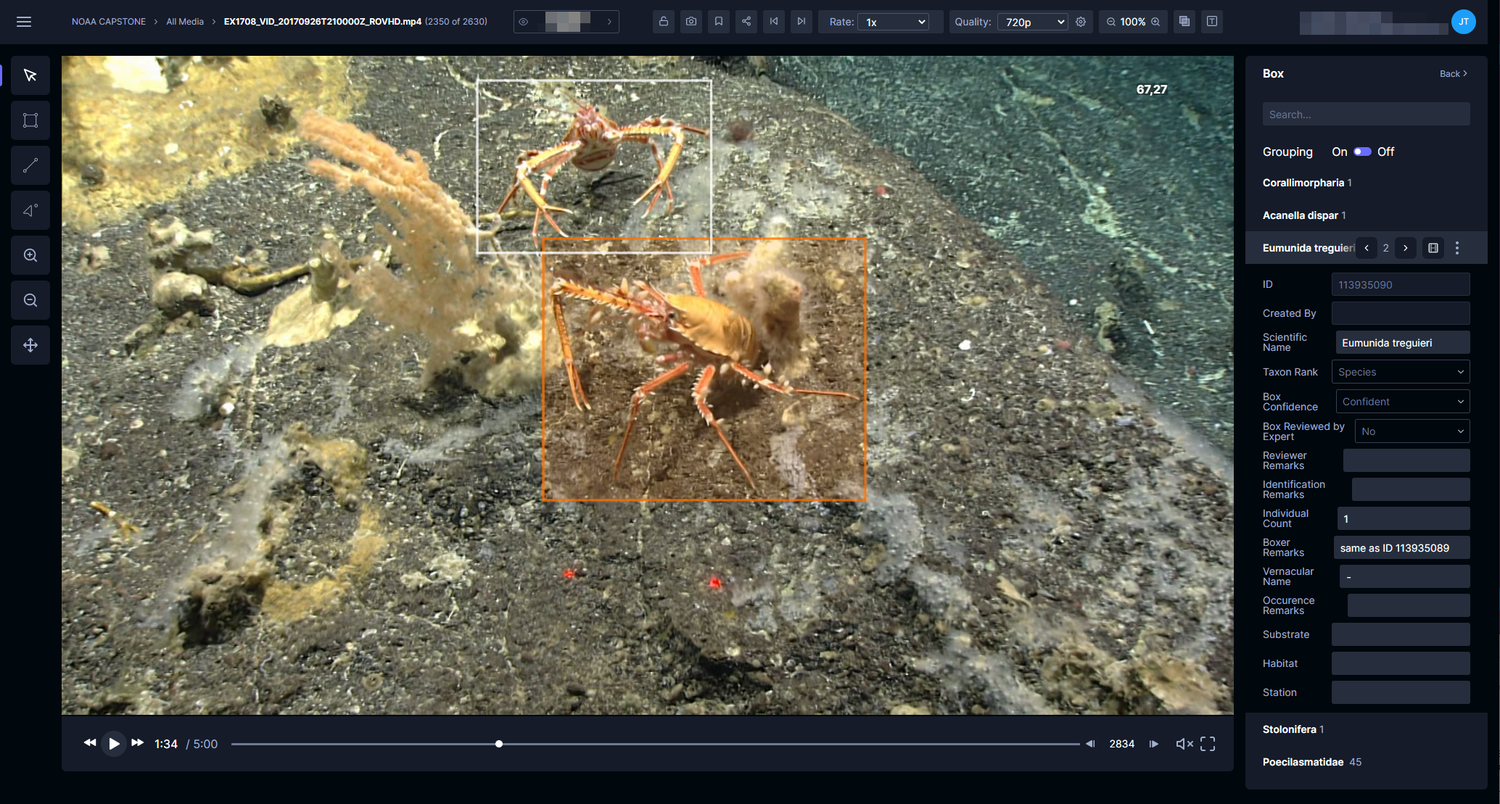Select the Eumunida treguieri group header
Screen dimensions: 1500x804
pos(1308,248)
